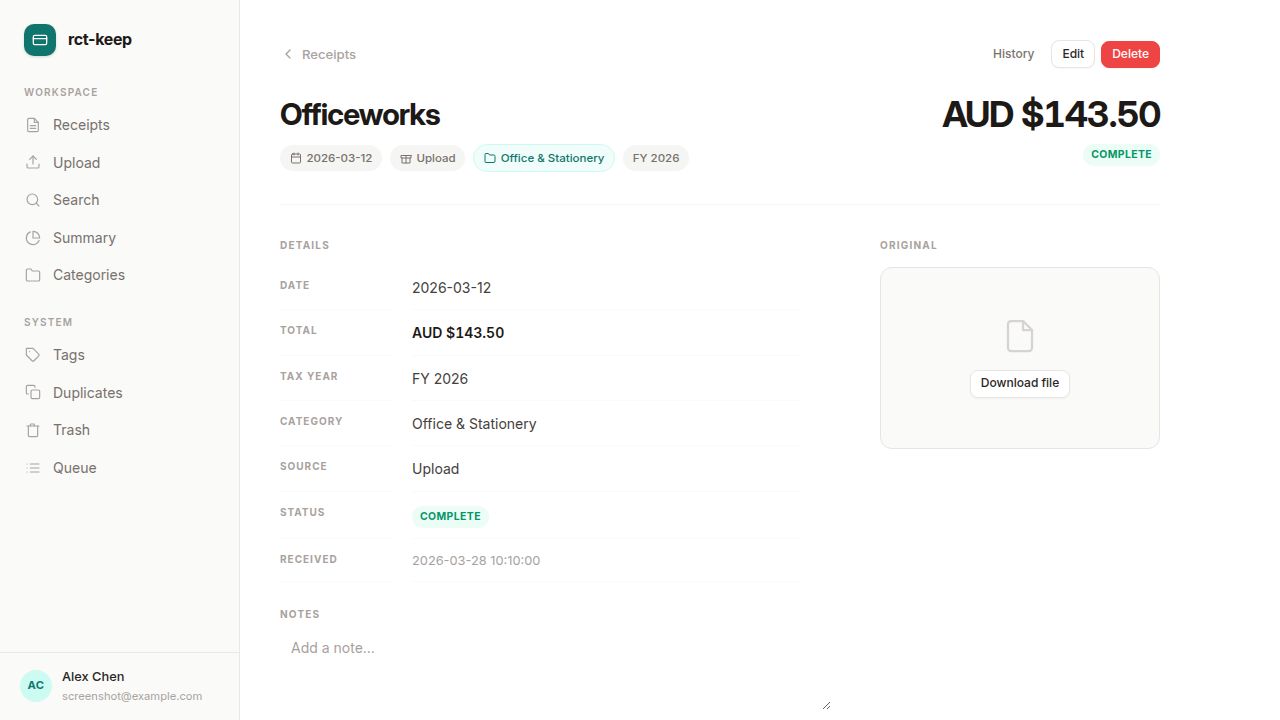
Task: Select the Categories folder icon
Action: pos(35,275)
